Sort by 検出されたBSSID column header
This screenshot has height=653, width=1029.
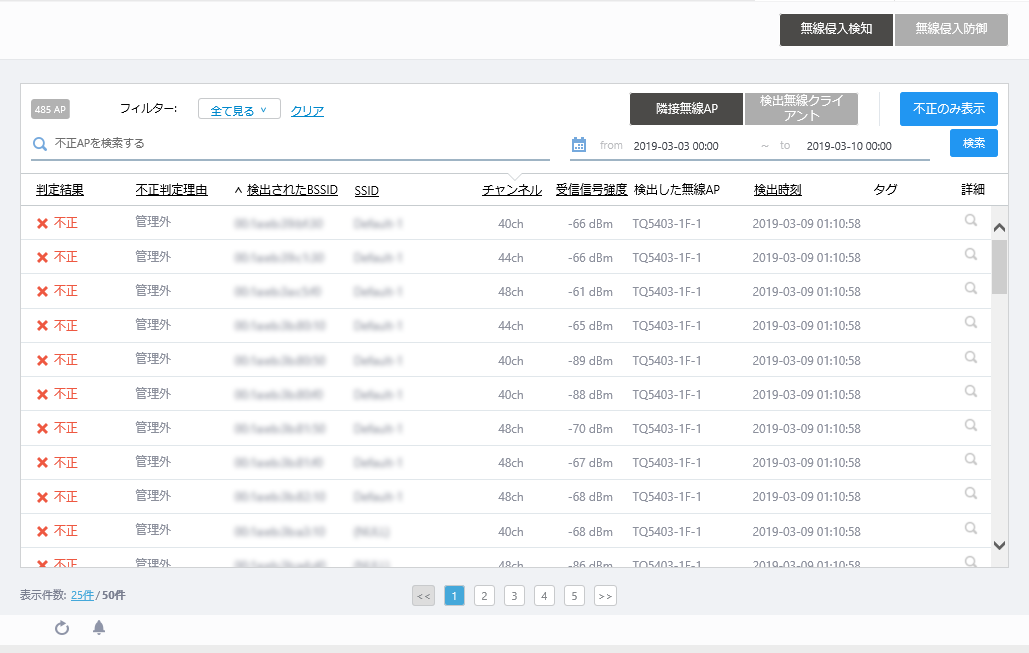(292, 190)
